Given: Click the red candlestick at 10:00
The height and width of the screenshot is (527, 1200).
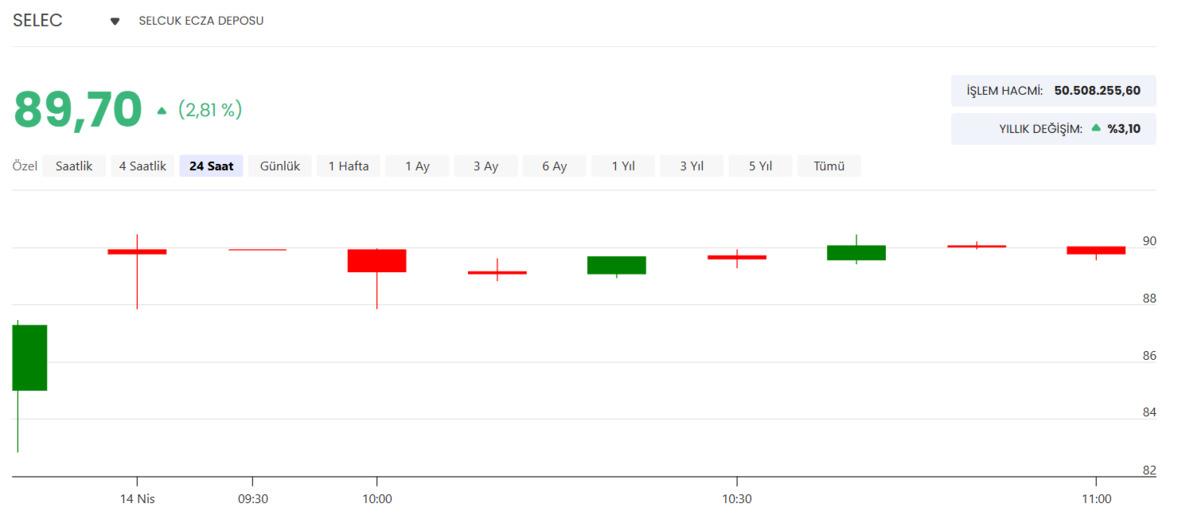Looking at the screenshot, I should (377, 260).
